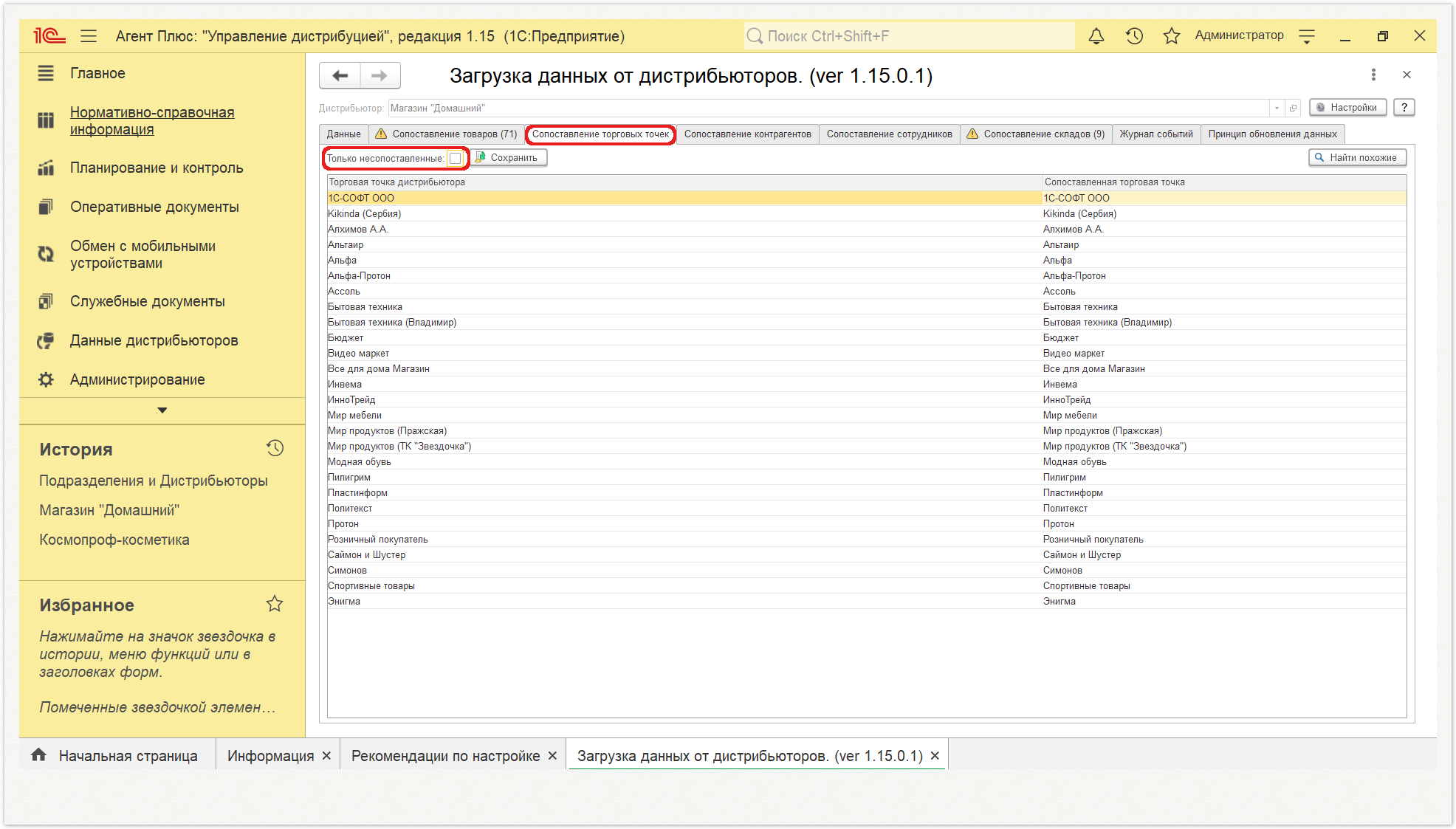Switch to the Информация bottom tab
Viewport: 1456px width, 829px height.
(x=270, y=756)
